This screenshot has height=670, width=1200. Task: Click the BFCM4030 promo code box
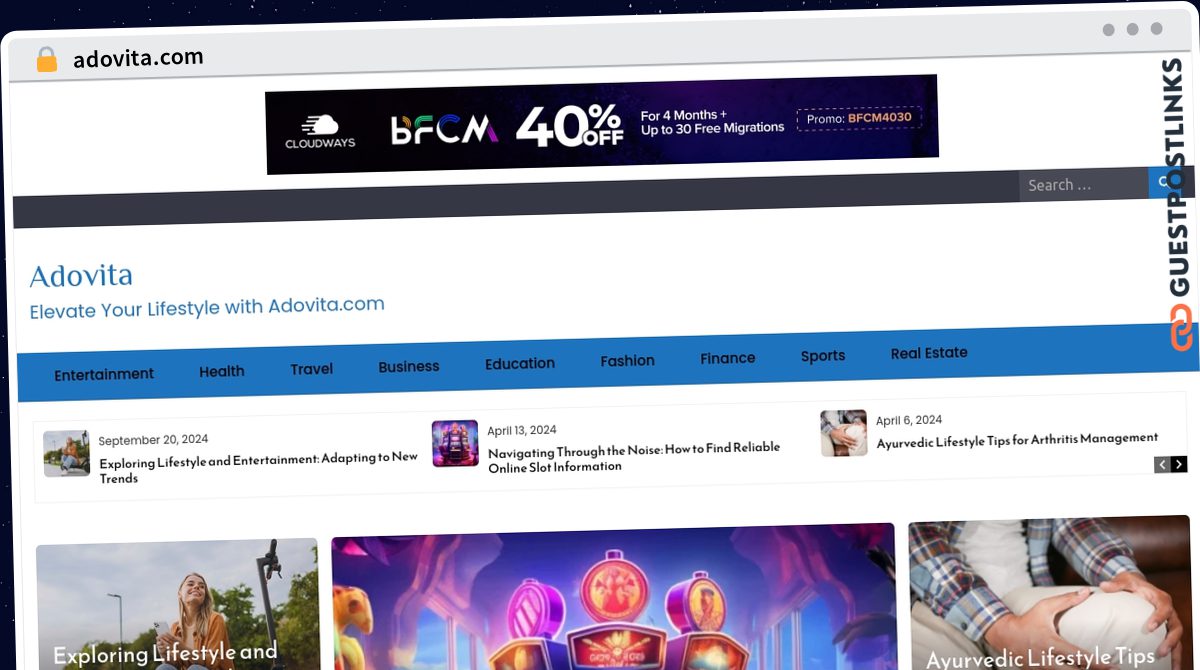859,119
